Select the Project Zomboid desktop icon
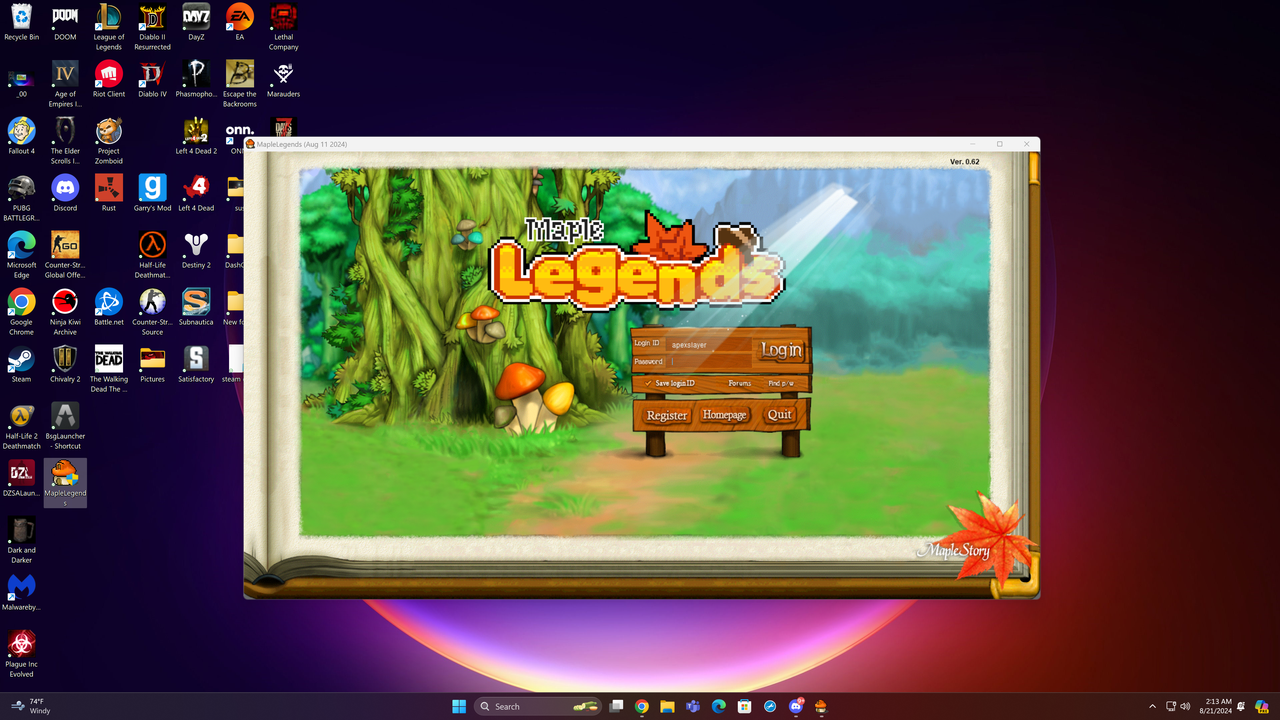 click(108, 141)
